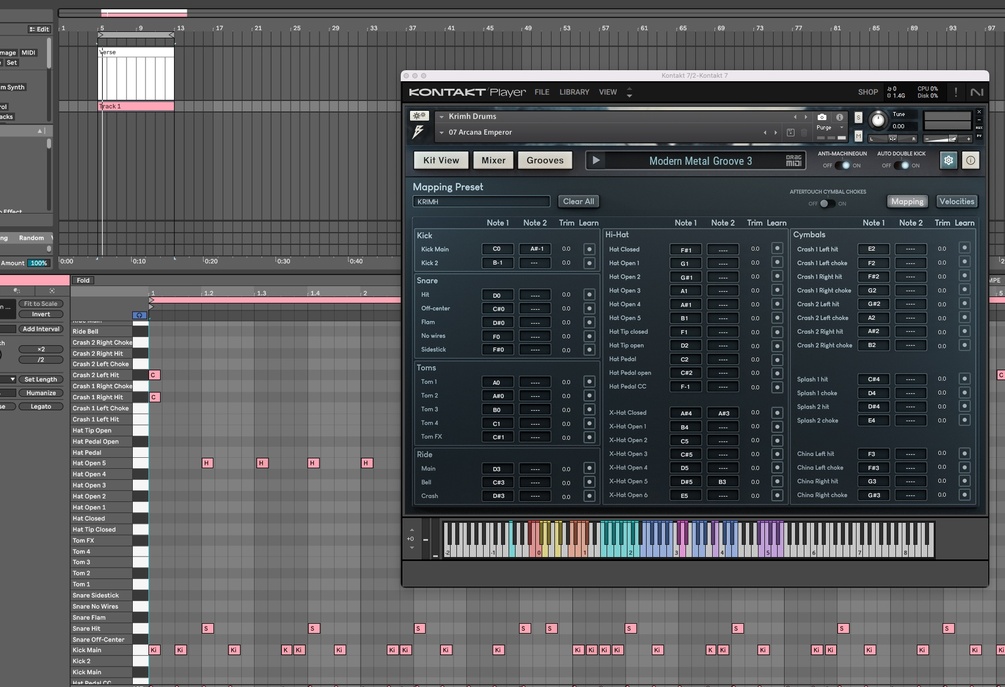Click the Humanize button in Ableton
The image size is (1005, 687).
(41, 393)
